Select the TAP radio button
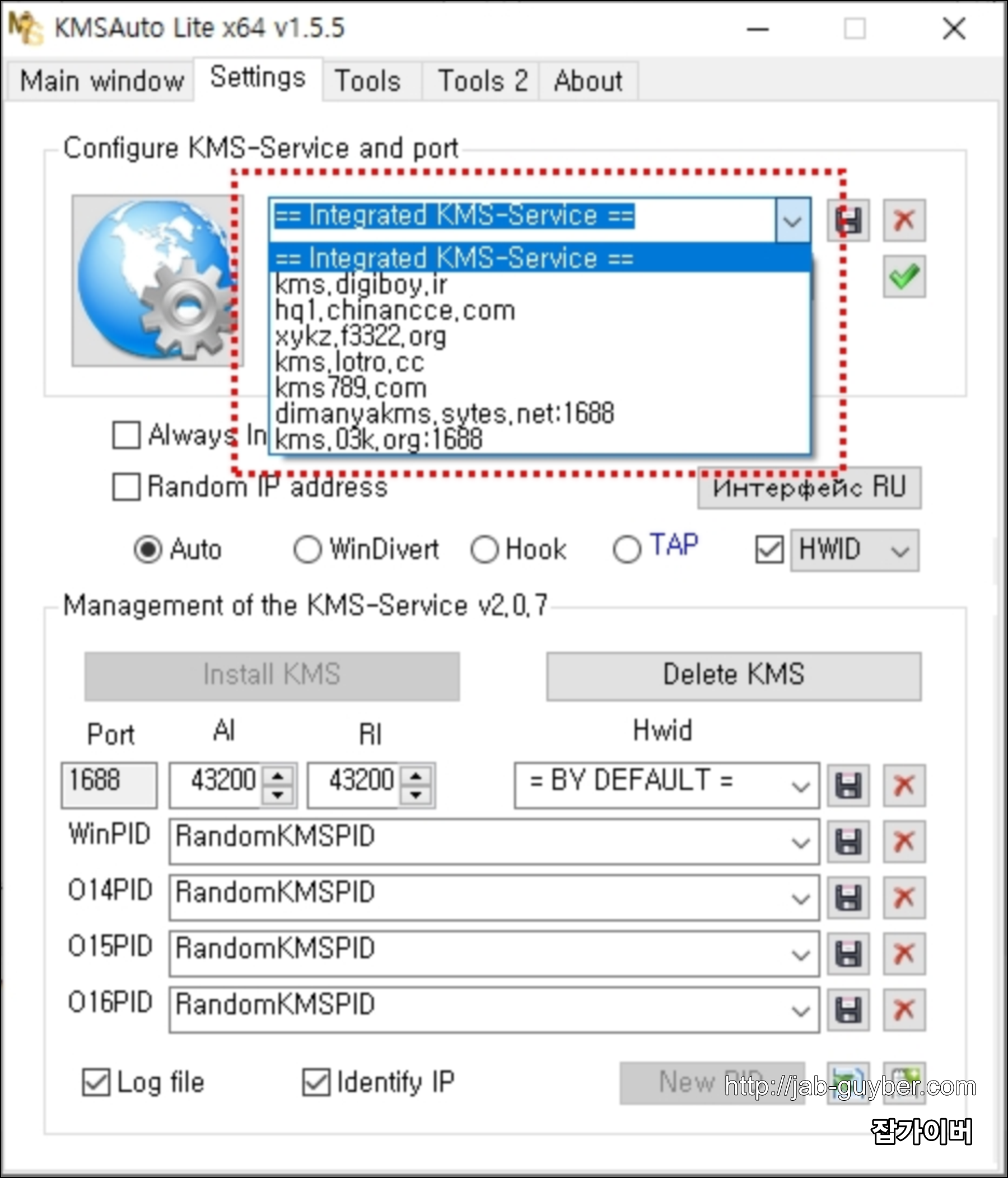Viewport: 1008px width, 1178px height. pyautogui.click(x=627, y=550)
